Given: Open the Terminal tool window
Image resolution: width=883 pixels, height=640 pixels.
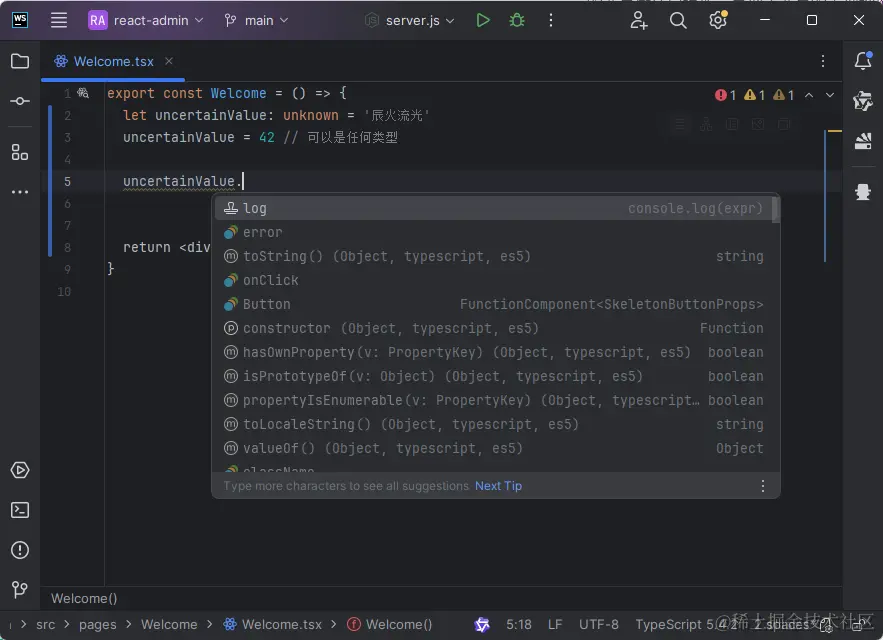Looking at the screenshot, I should pos(20,510).
